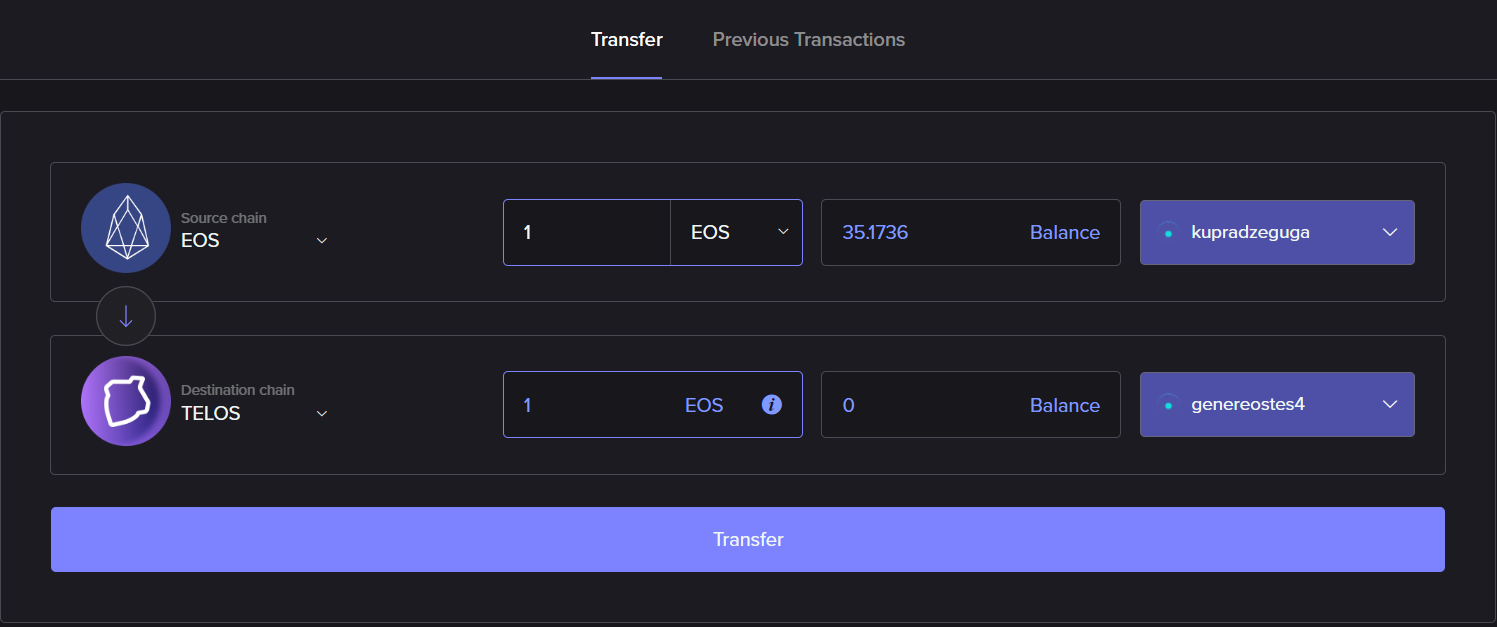Open the genereostes4 account dropdown

(x=1389, y=405)
